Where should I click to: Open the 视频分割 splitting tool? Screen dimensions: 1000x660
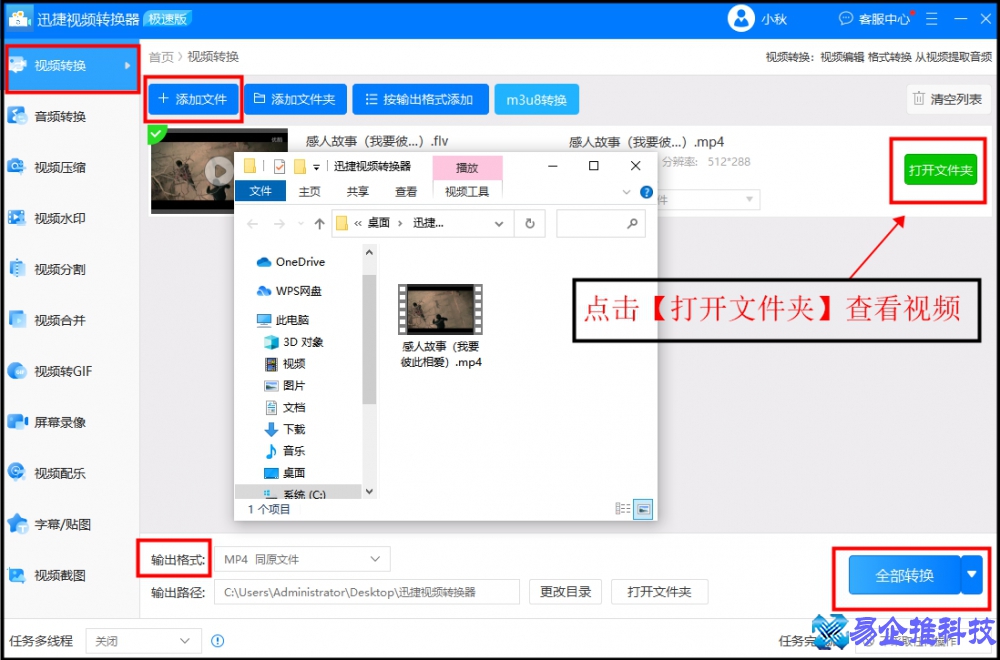(60, 269)
